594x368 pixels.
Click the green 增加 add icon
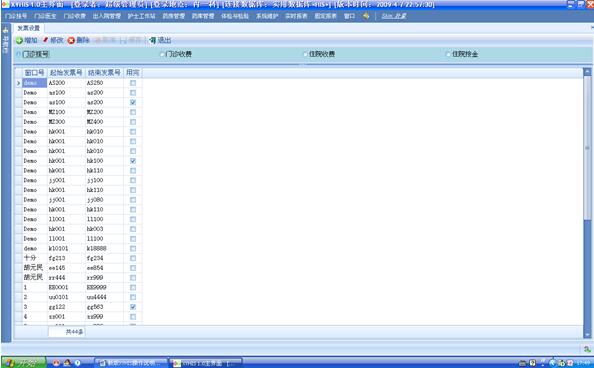(x=19, y=41)
